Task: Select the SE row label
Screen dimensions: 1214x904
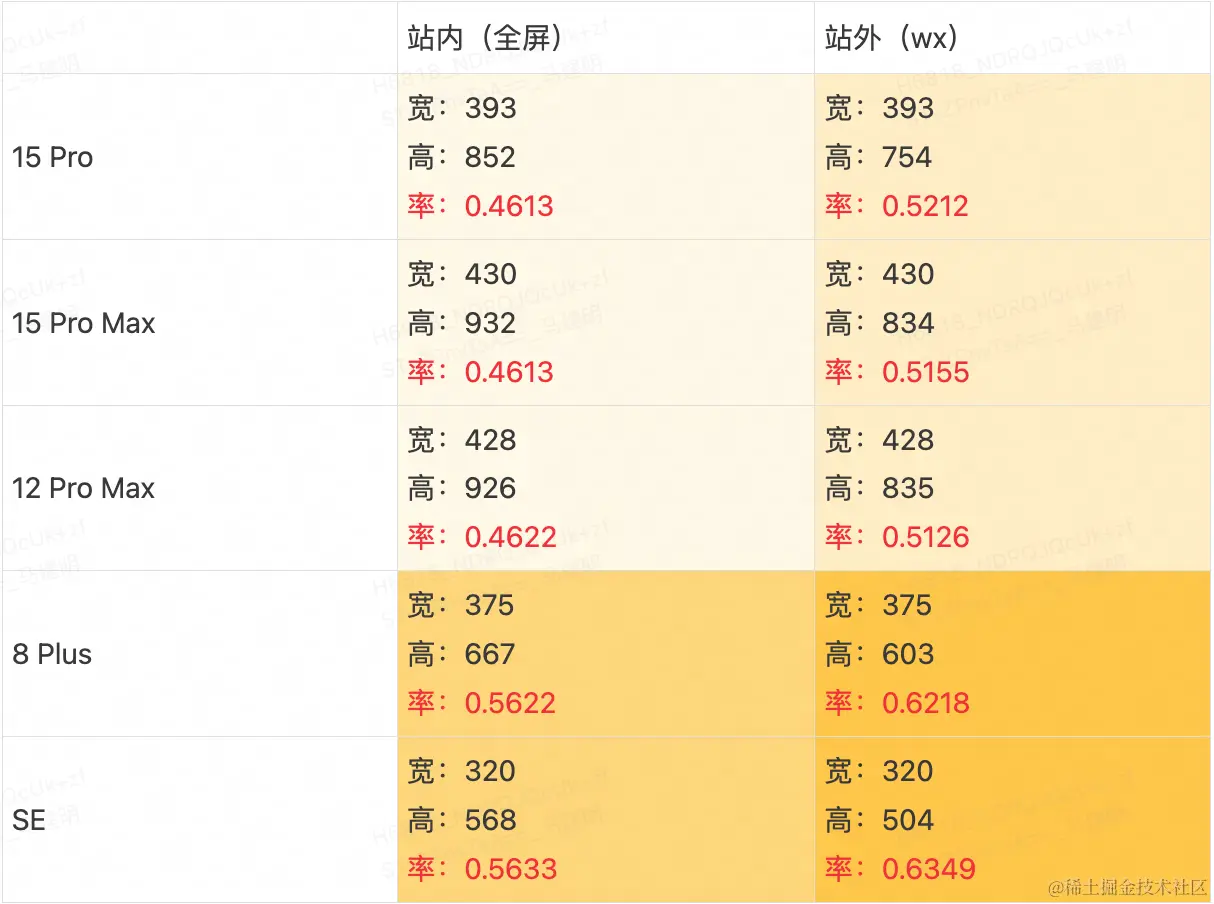Action: coord(29,820)
